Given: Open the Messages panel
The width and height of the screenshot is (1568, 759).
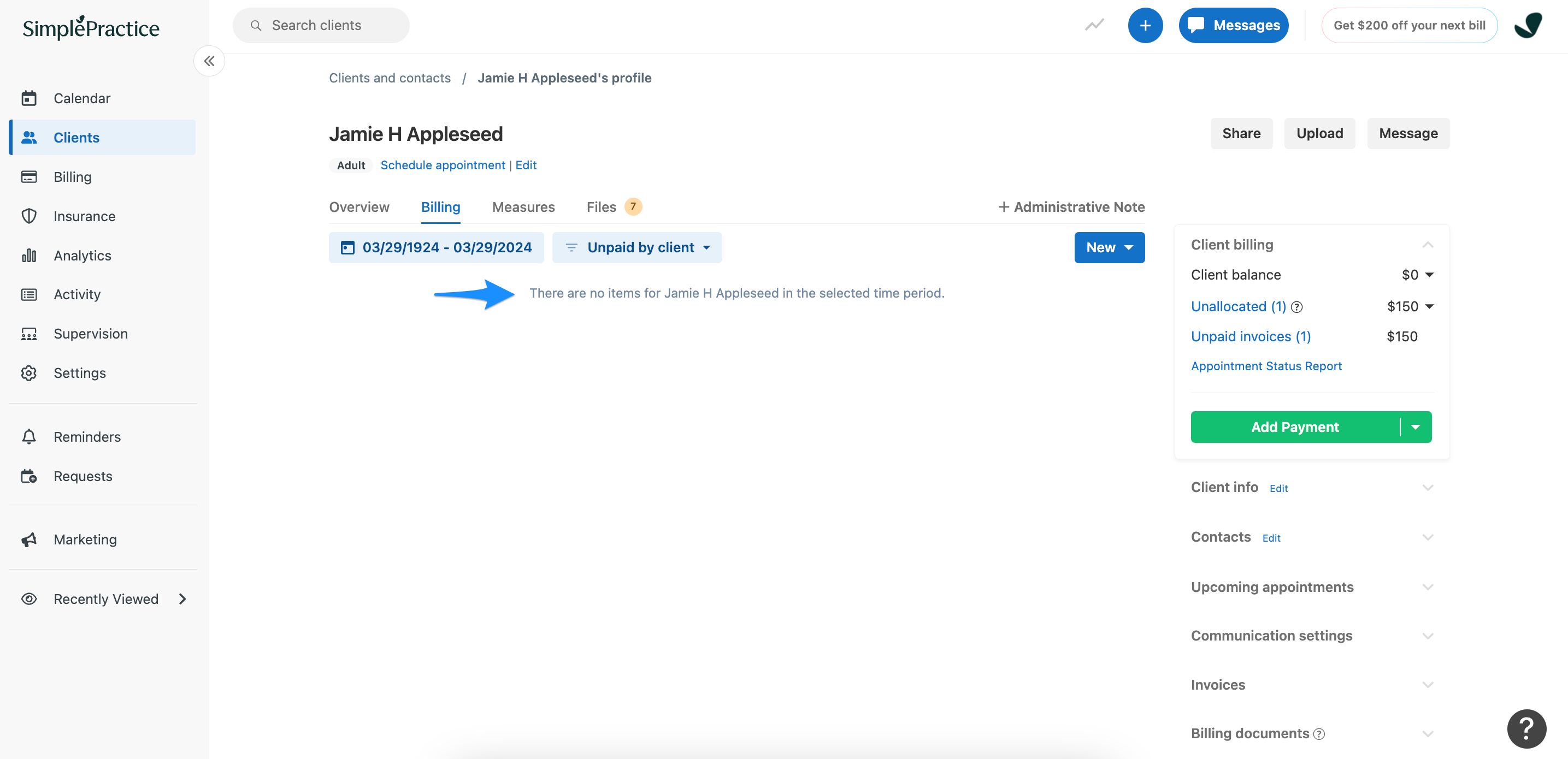Looking at the screenshot, I should point(1233,25).
